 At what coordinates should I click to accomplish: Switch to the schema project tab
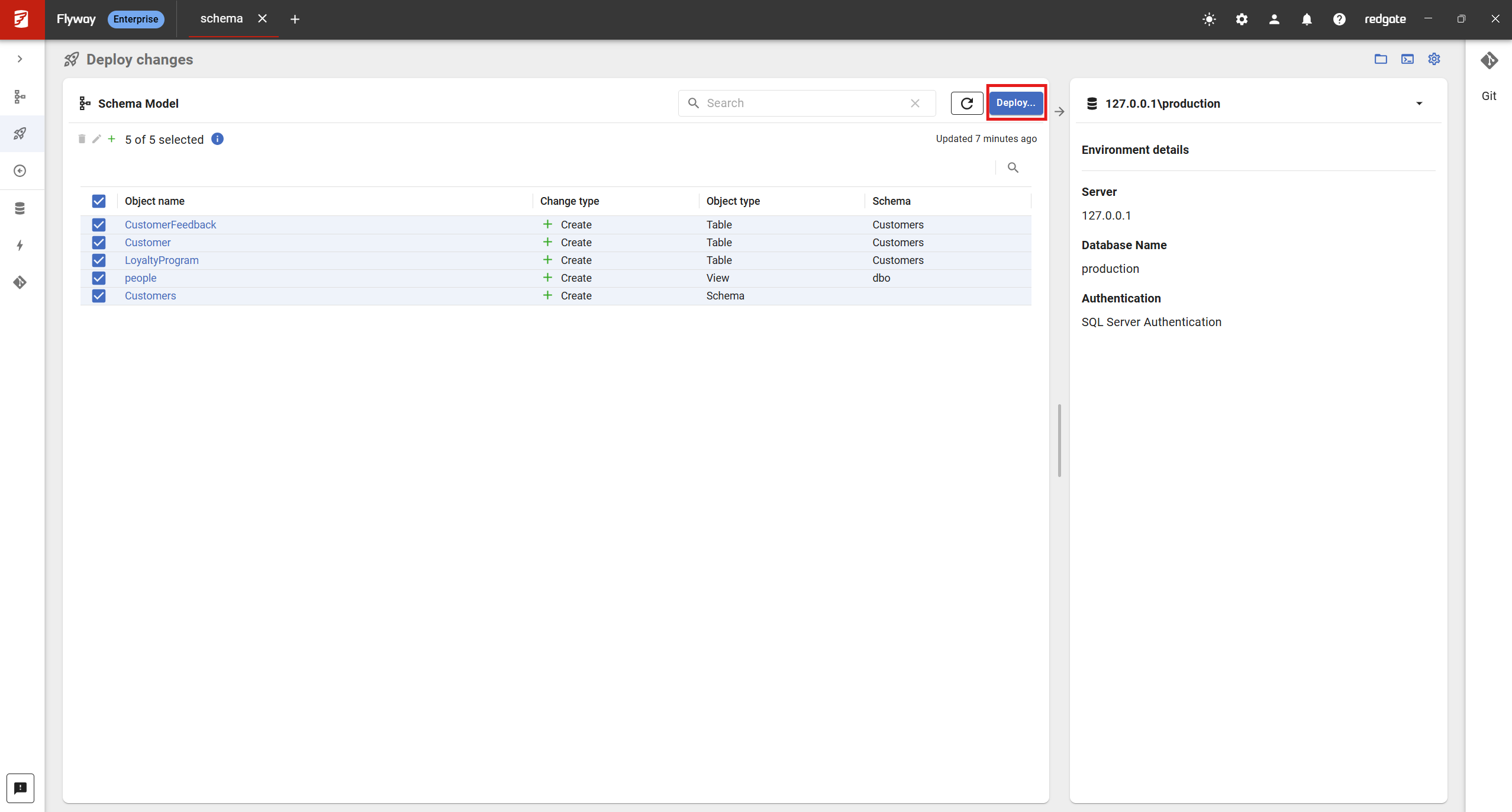pos(221,19)
